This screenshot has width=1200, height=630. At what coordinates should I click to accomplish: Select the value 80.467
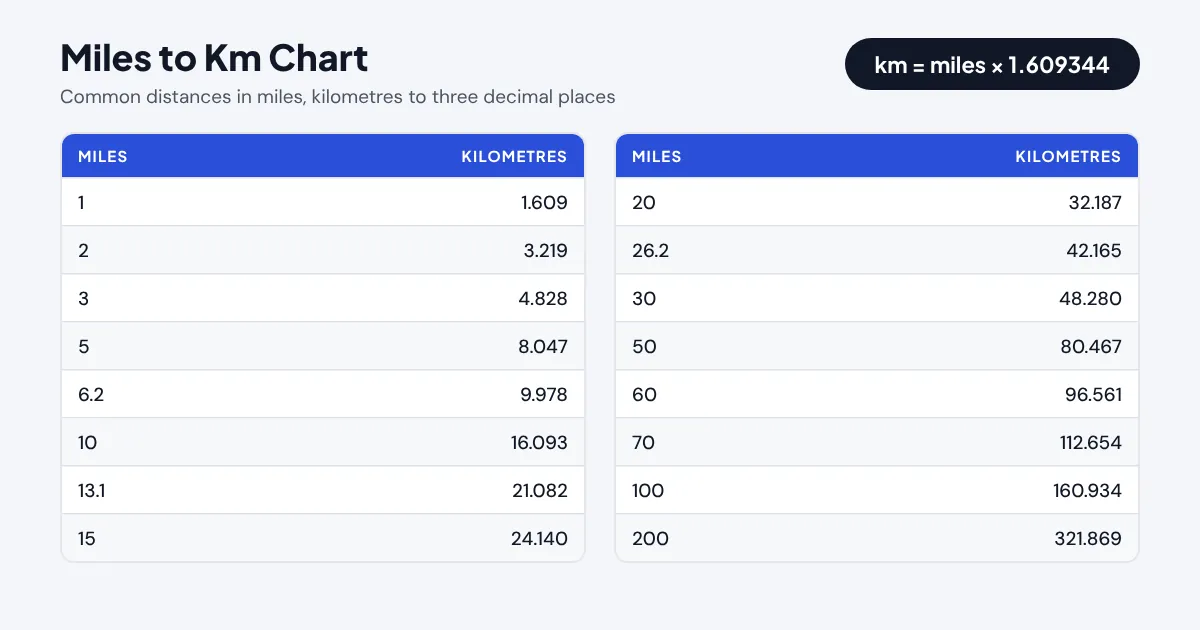click(1093, 346)
